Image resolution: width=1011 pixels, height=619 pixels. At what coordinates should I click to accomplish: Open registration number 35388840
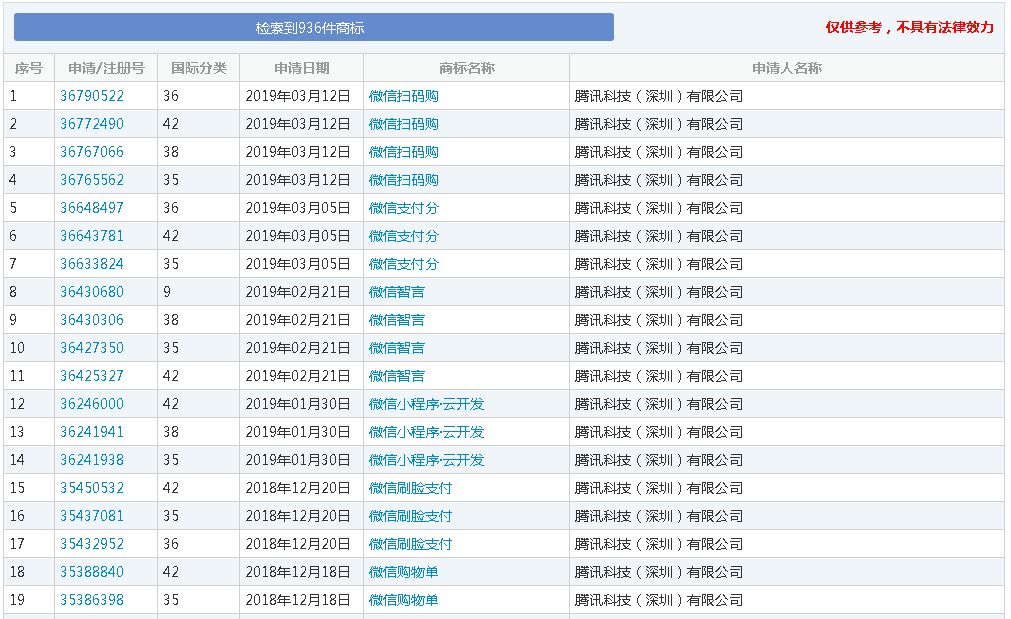pyautogui.click(x=92, y=572)
